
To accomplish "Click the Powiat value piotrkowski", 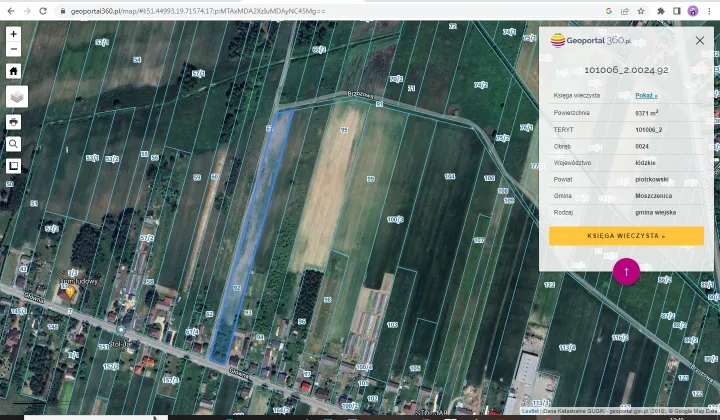I will 652,179.
